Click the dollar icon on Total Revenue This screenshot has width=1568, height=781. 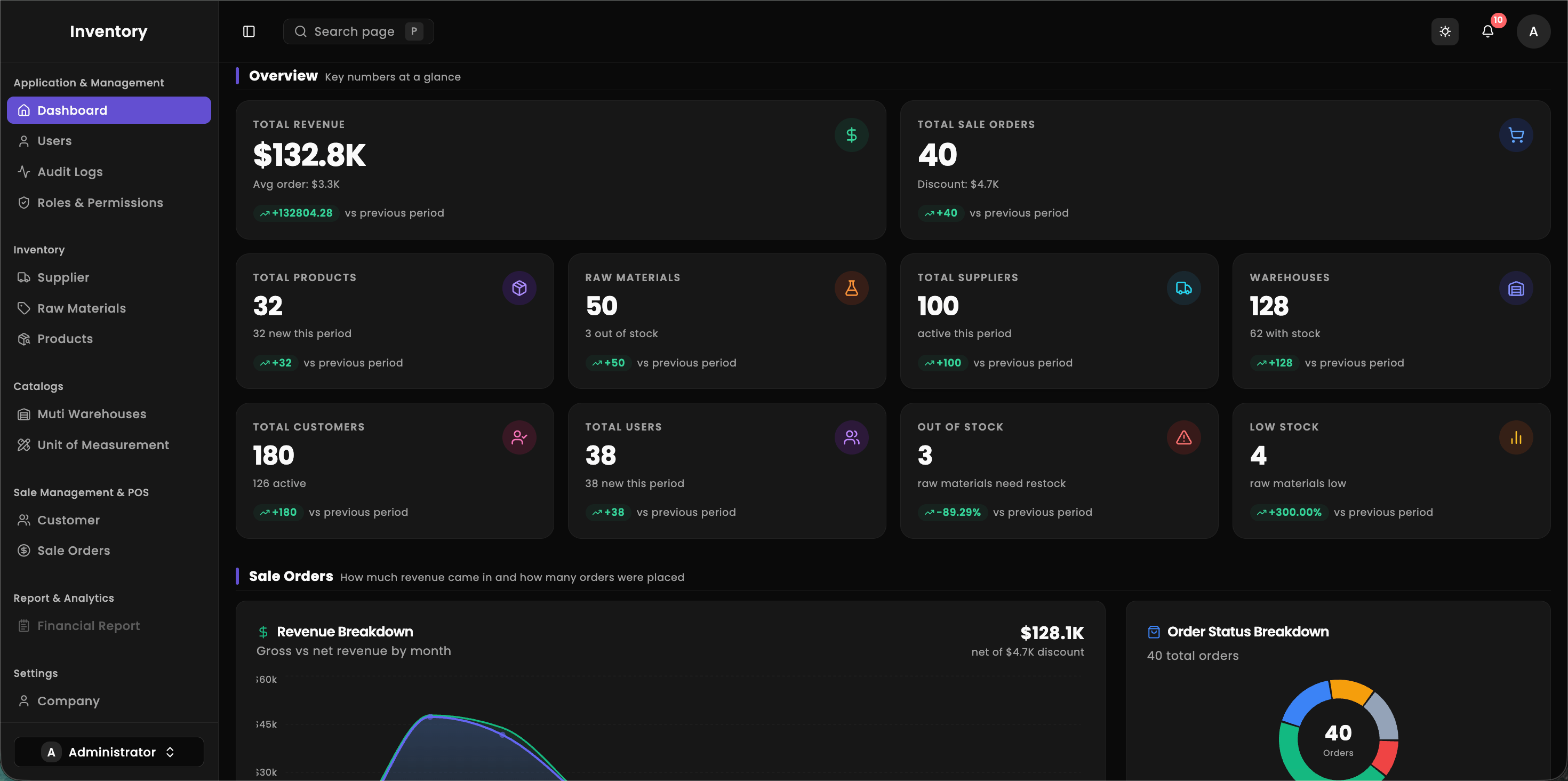(851, 135)
